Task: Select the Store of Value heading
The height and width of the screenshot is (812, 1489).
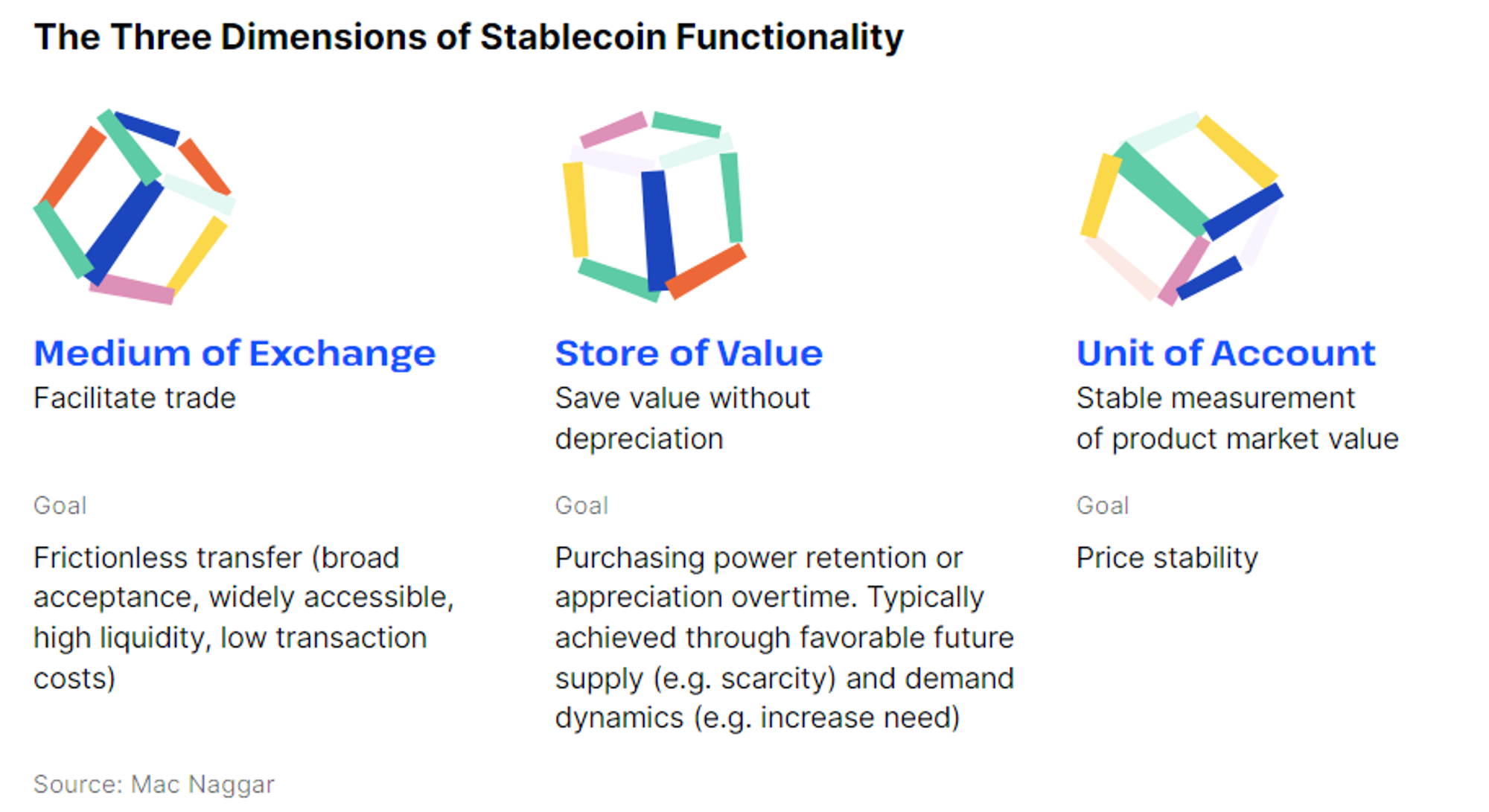Action: point(689,354)
